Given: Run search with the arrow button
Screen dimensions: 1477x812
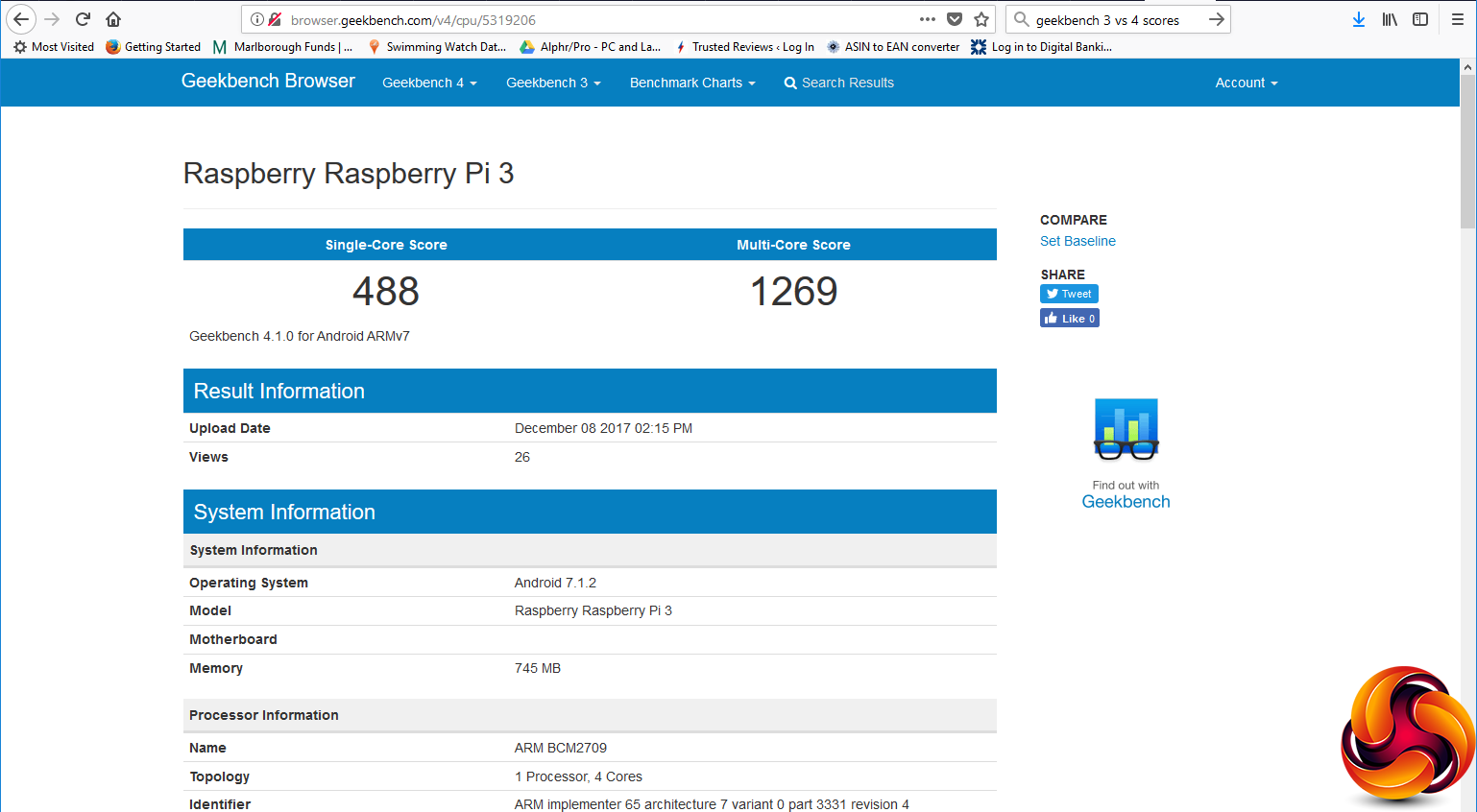Looking at the screenshot, I should 1217,19.
